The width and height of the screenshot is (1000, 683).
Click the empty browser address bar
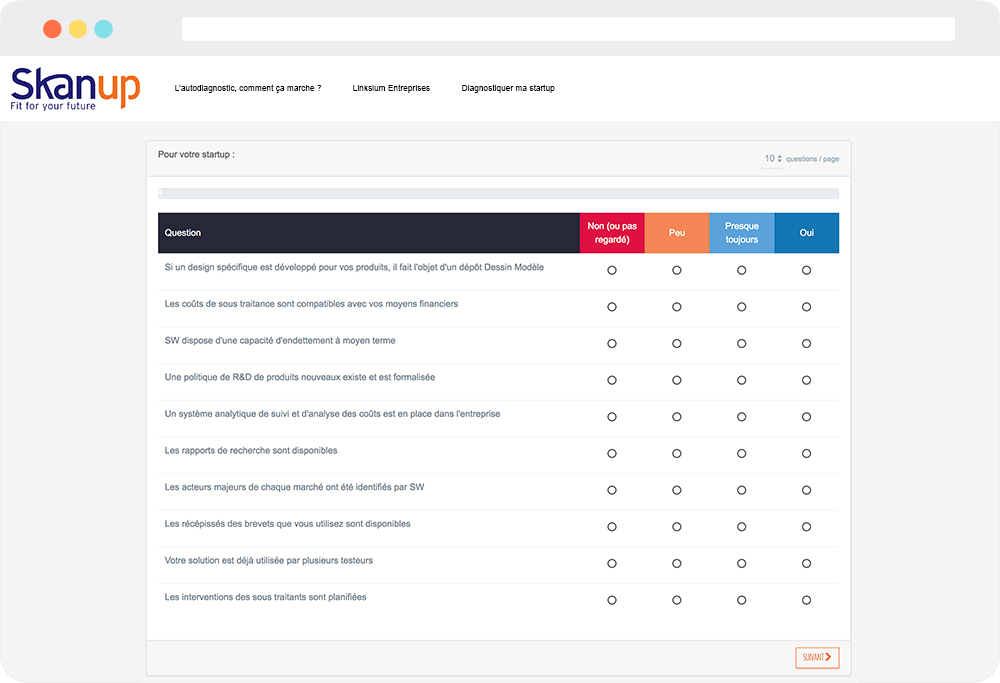[x=568, y=29]
